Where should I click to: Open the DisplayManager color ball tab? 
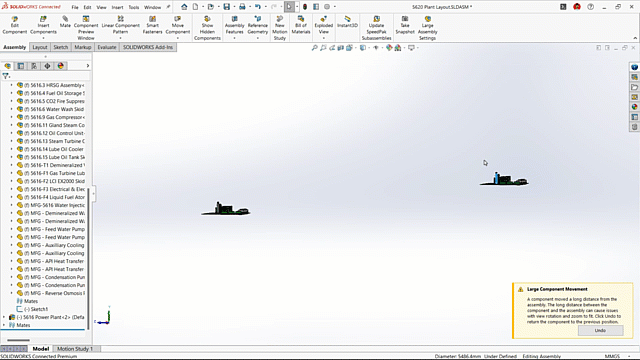(60, 66)
